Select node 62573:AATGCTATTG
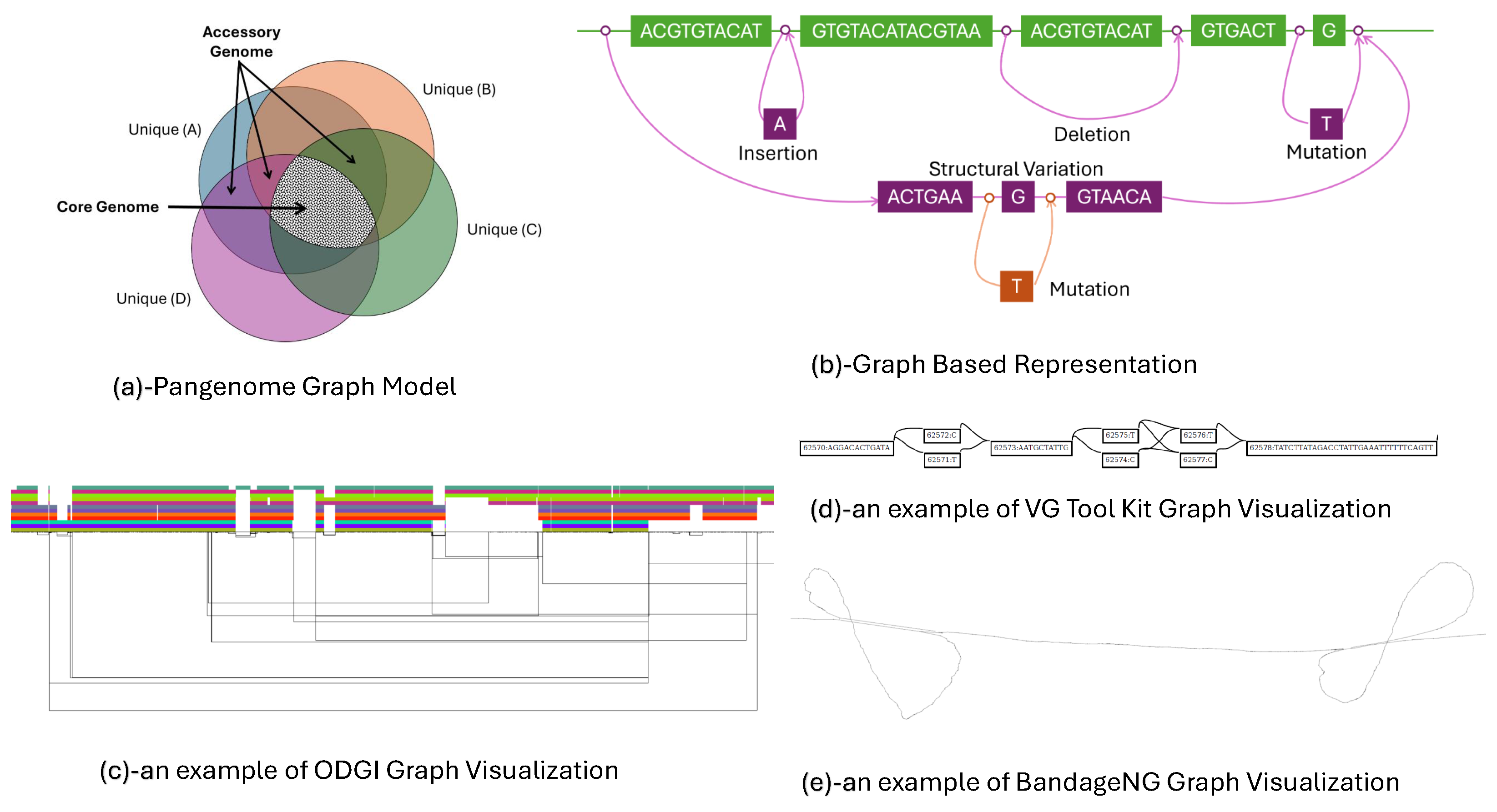 pos(1031,448)
